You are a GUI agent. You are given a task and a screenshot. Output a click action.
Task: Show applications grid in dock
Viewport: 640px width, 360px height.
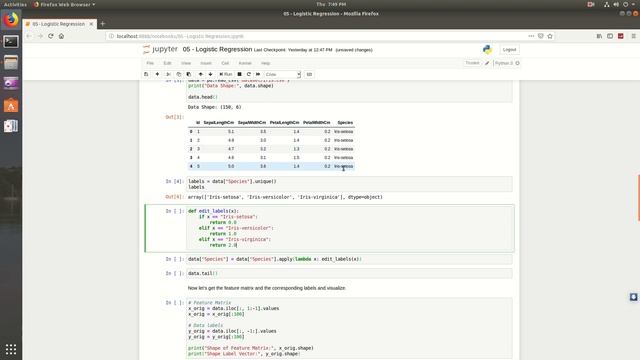tap(11, 349)
